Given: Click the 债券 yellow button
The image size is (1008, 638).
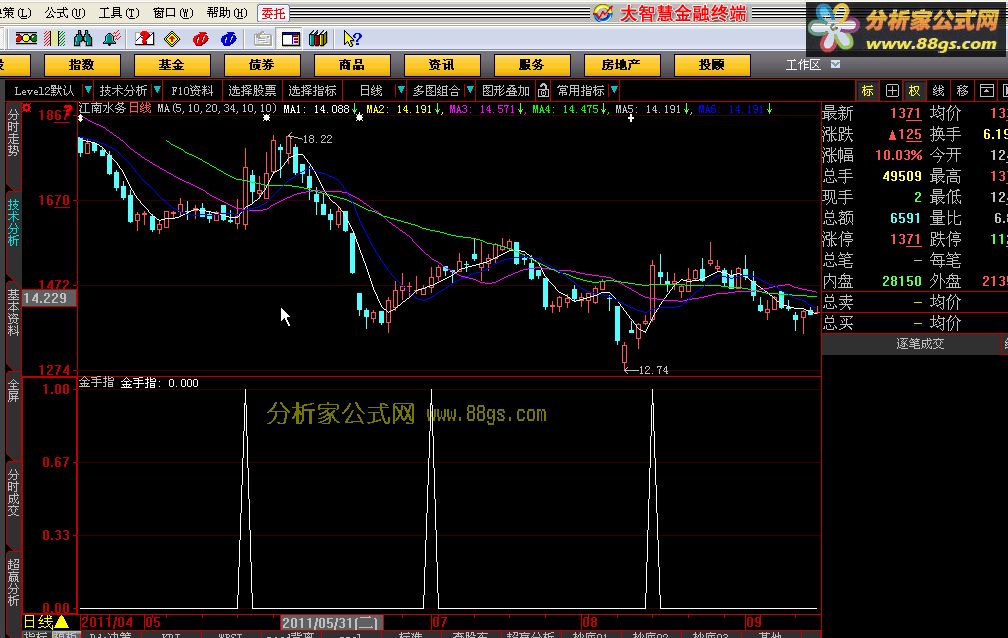Looking at the screenshot, I should [x=262, y=65].
